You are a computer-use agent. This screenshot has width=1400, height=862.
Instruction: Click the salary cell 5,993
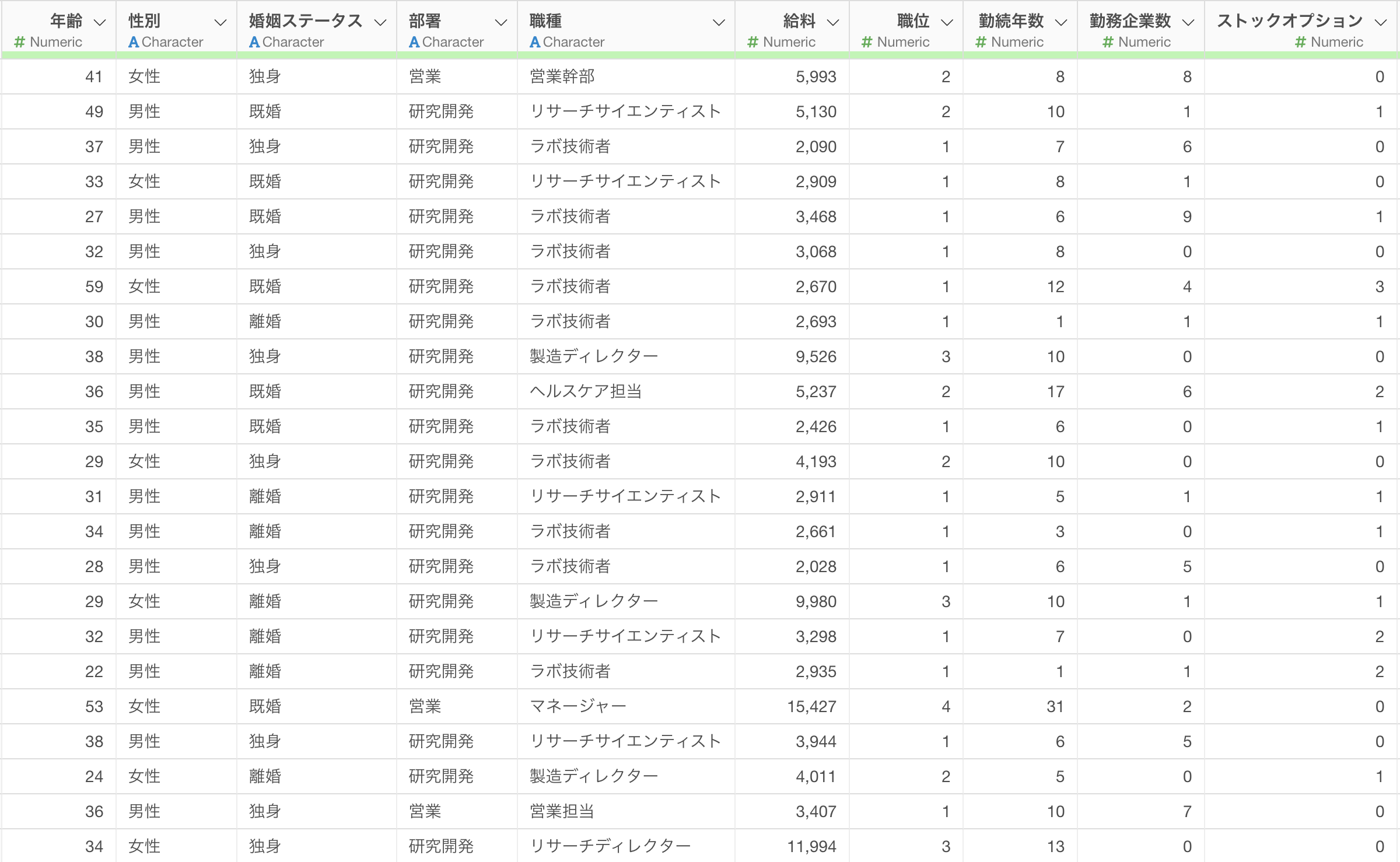tap(792, 76)
